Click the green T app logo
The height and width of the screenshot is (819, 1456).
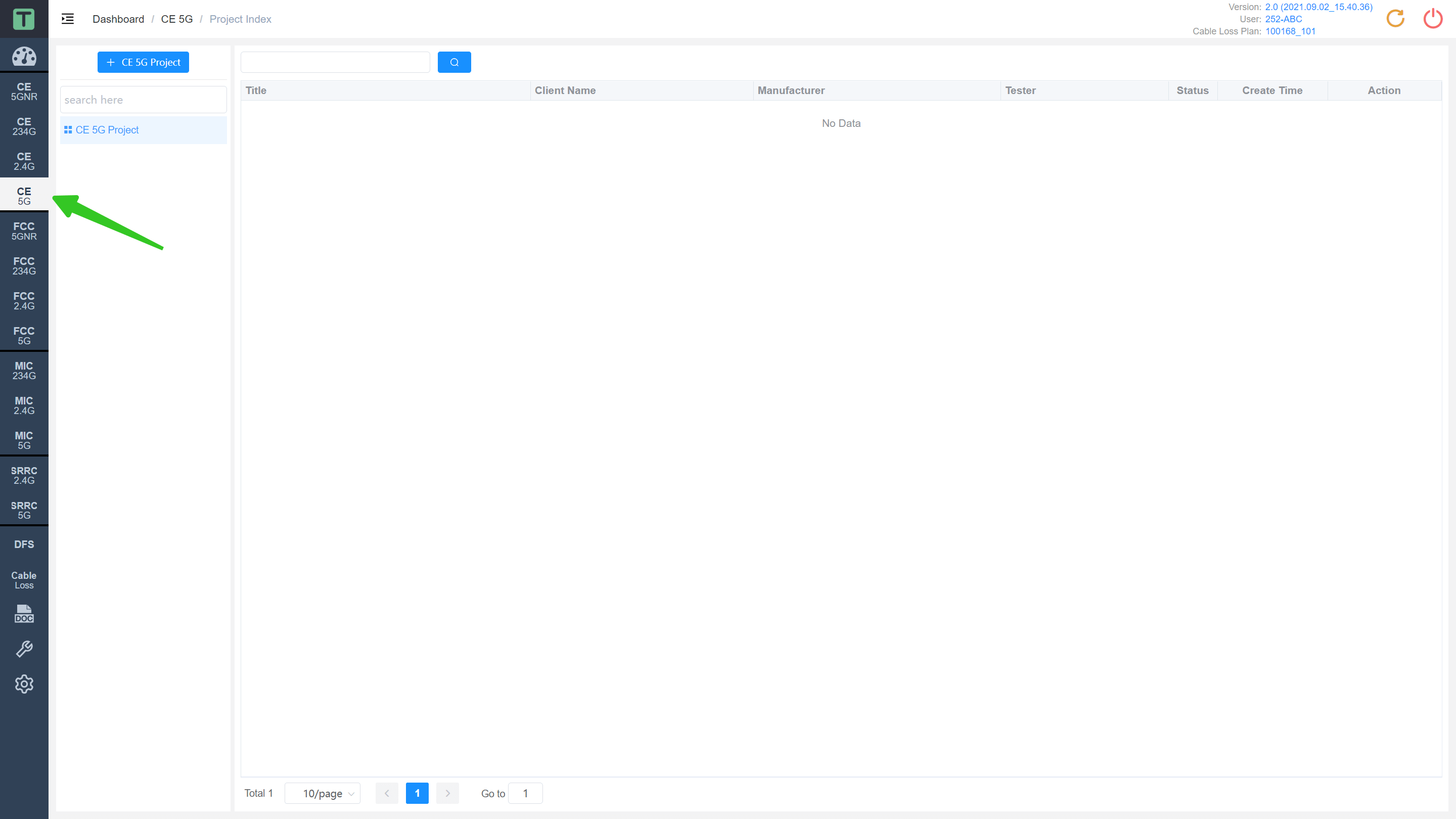(x=24, y=19)
